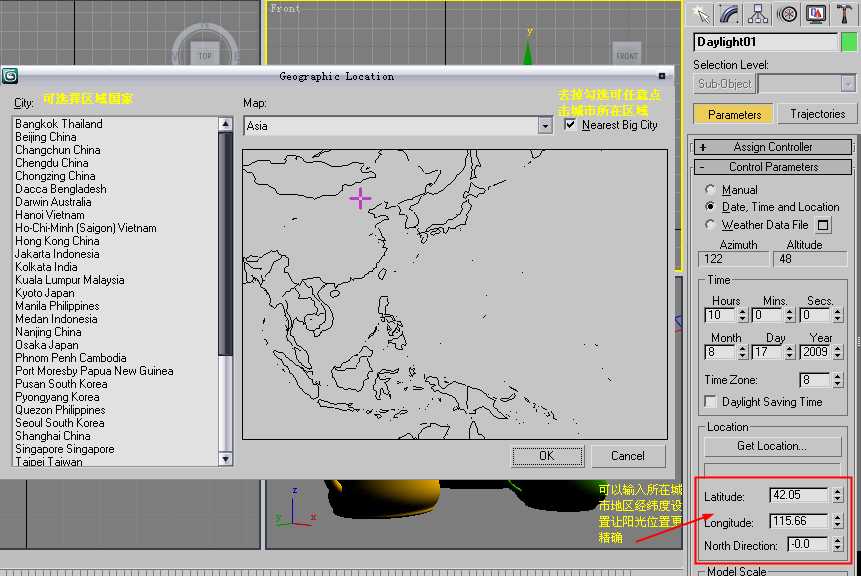Open the Map region dropdown showing Asia
Viewport: 861px width, 576px height.
pos(545,126)
